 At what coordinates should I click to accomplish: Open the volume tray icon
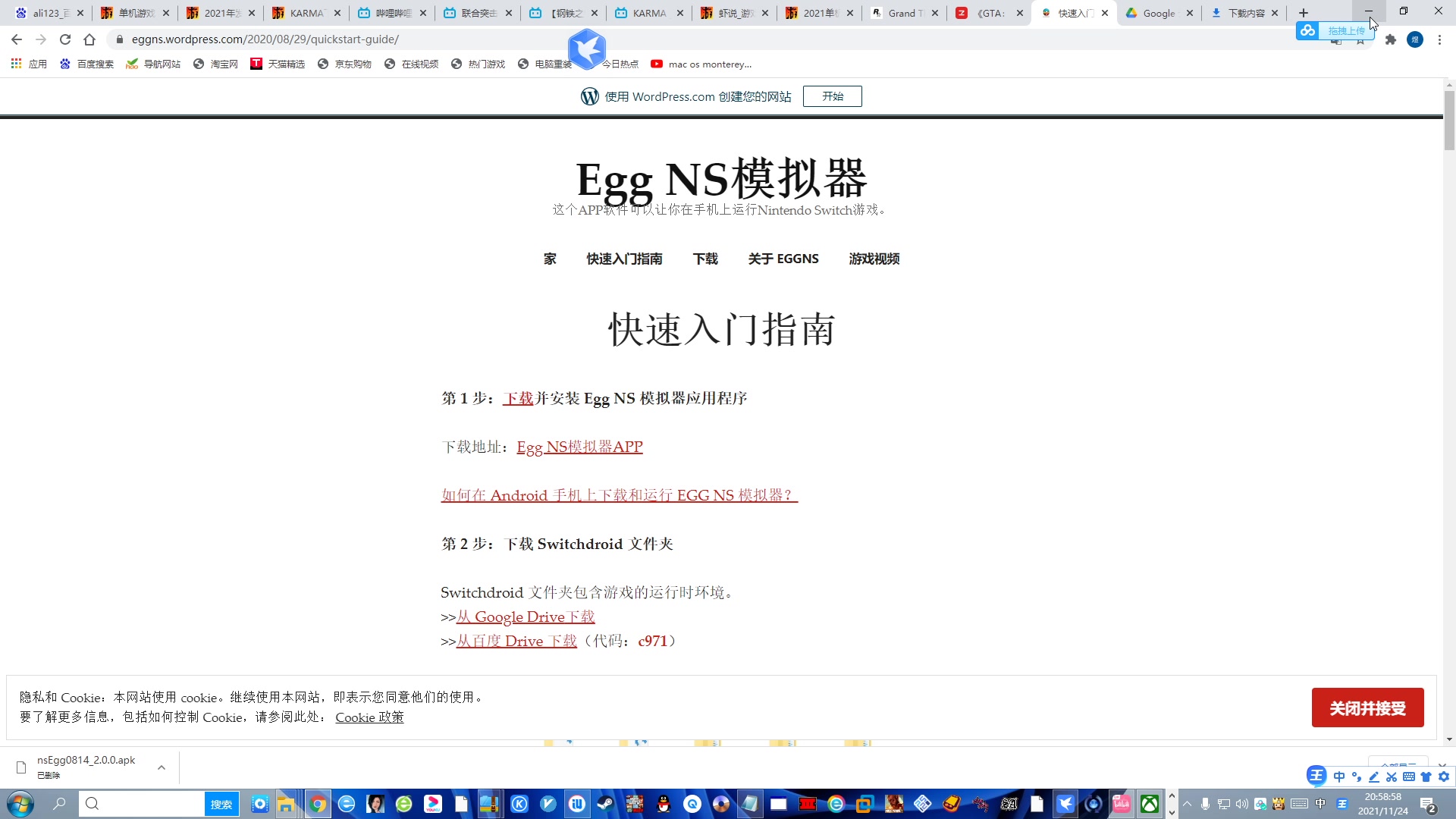[1241, 804]
